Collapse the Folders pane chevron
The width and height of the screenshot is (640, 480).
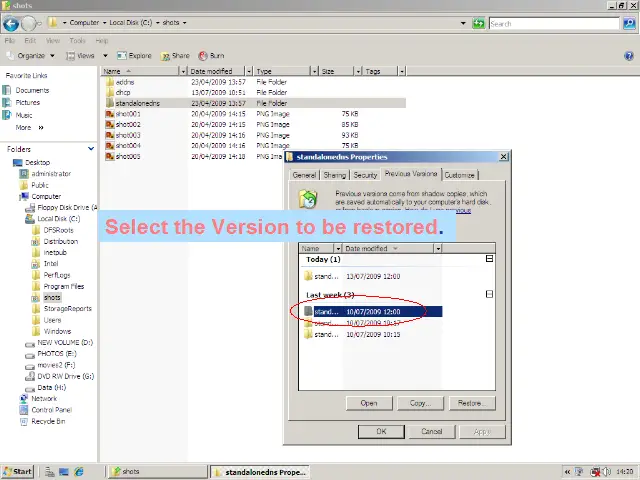click(91, 149)
